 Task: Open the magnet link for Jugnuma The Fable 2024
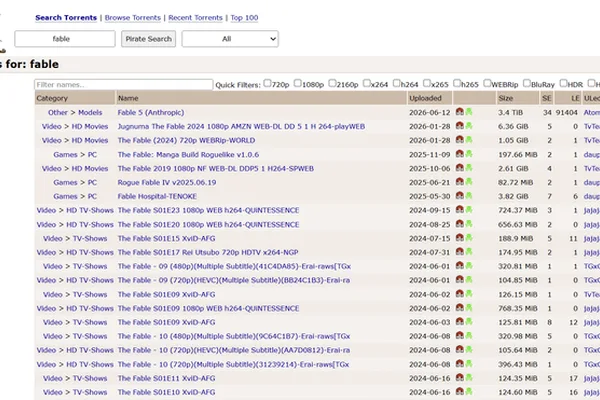click(x=460, y=126)
